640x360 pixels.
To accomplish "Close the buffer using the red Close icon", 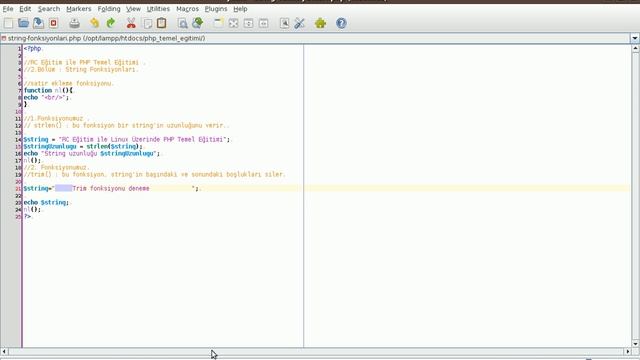I will point(53,23).
